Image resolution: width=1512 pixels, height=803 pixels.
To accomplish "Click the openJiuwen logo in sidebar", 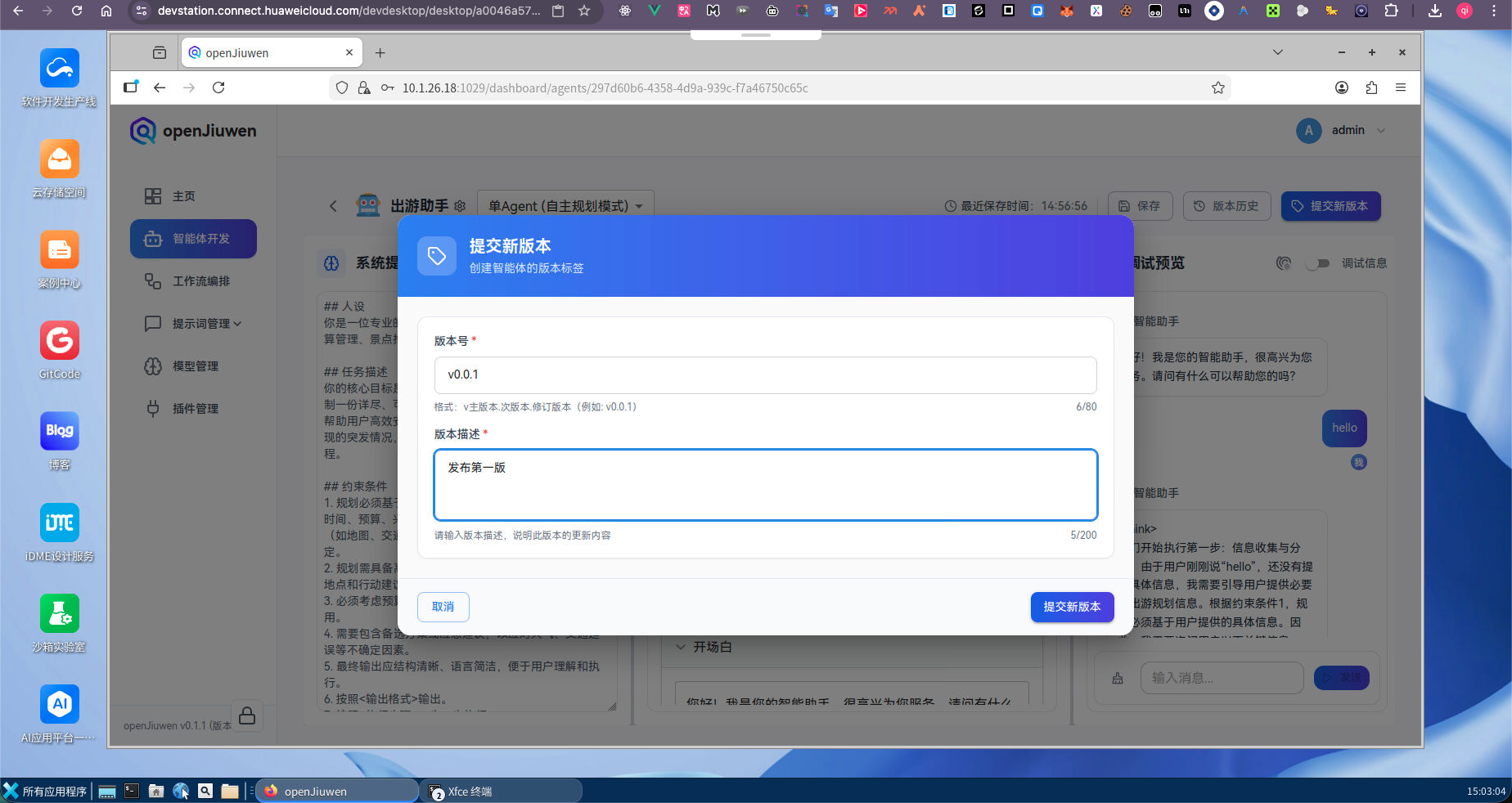I will tap(193, 131).
